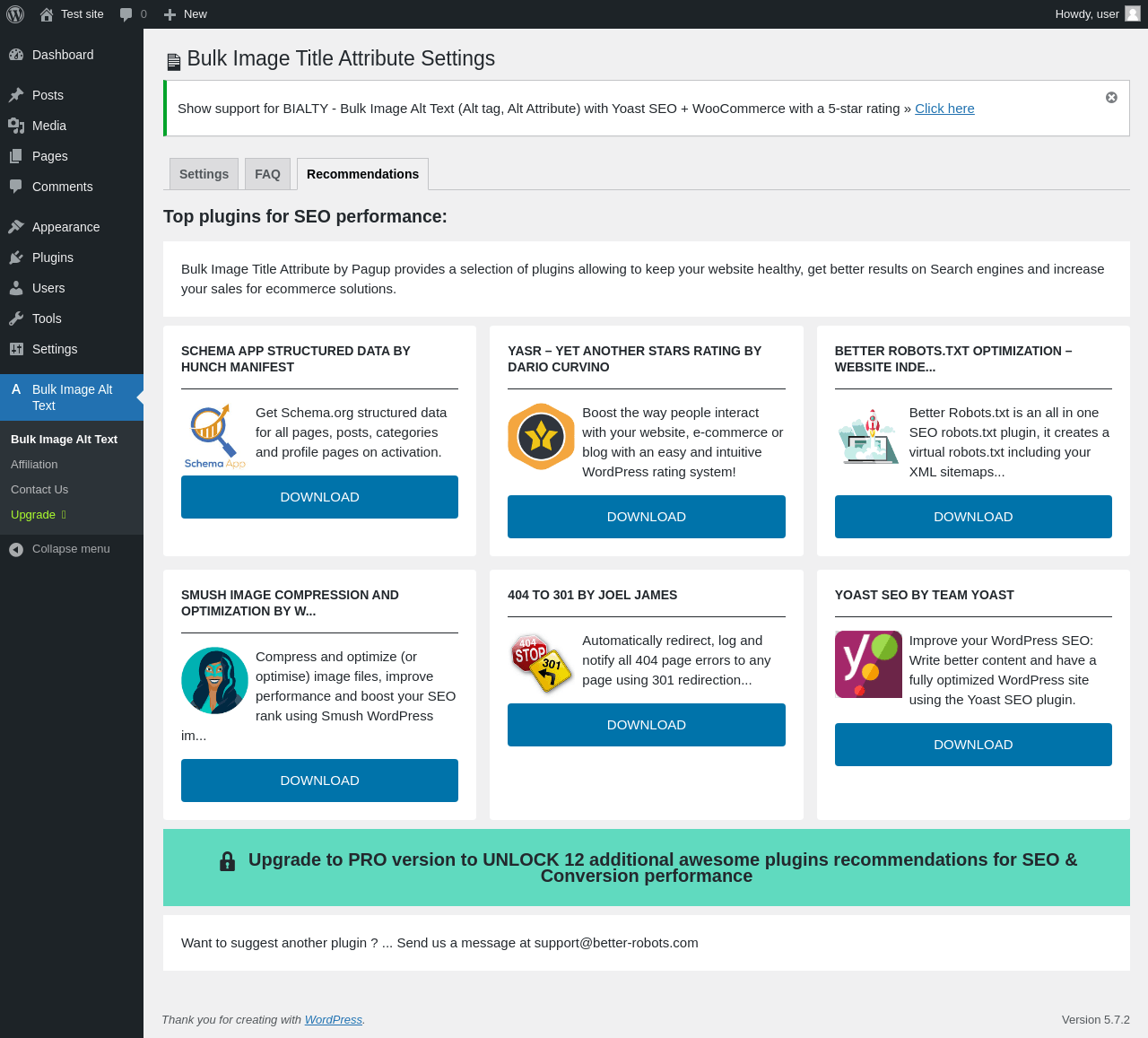
Task: Click the Schema App logo
Action: [x=214, y=437]
